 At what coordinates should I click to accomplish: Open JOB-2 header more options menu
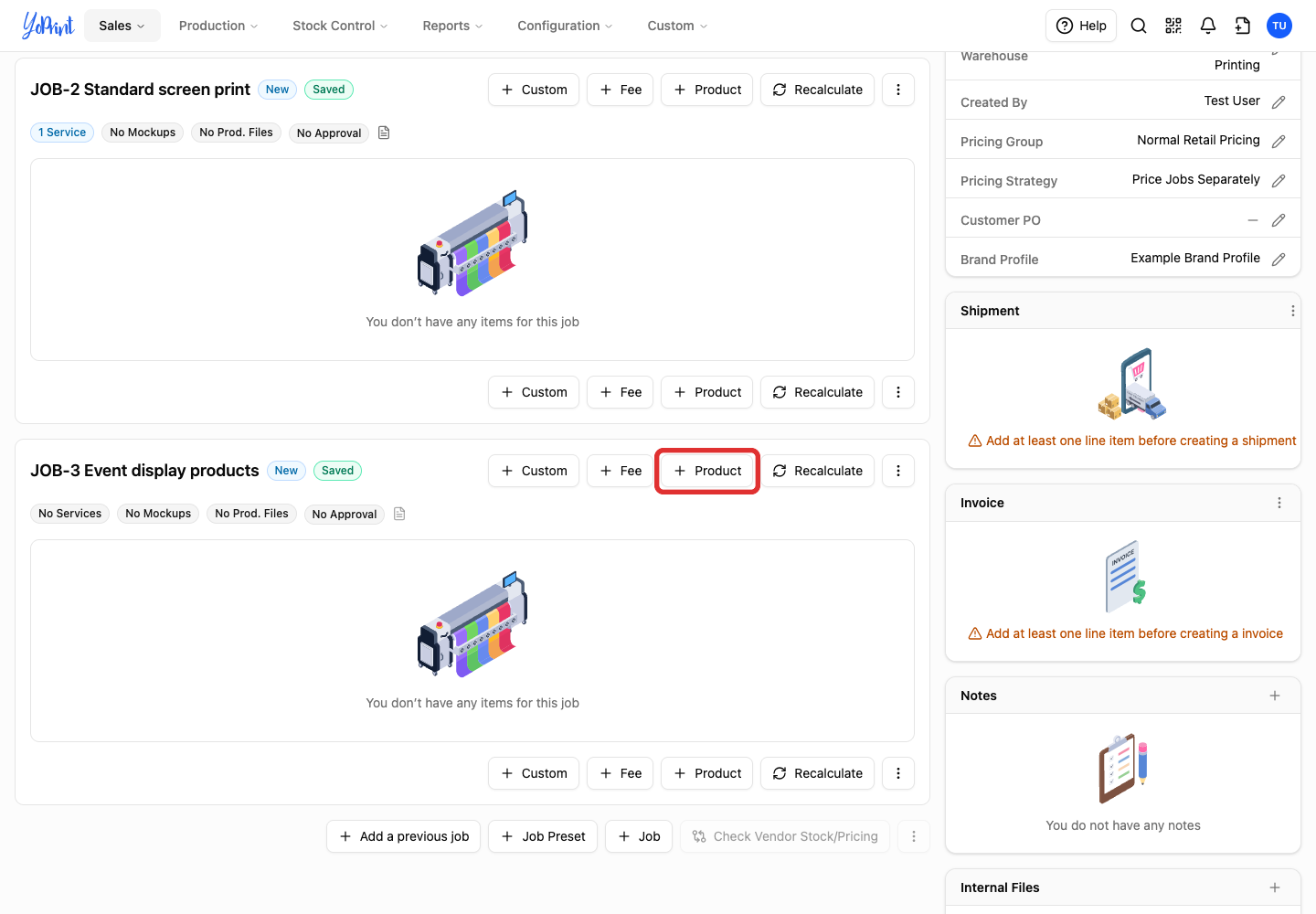pyautogui.click(x=898, y=90)
